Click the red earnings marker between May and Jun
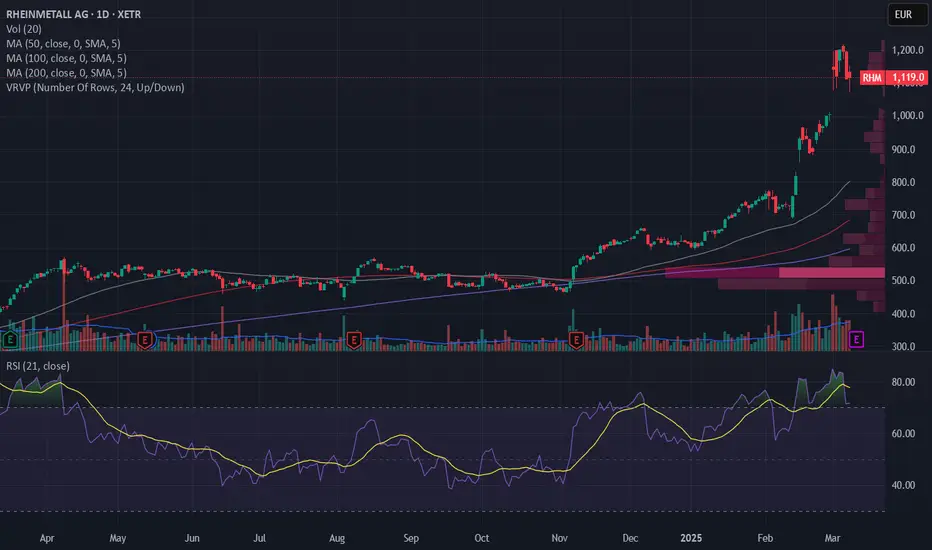This screenshot has height=550, width=932. (145, 340)
